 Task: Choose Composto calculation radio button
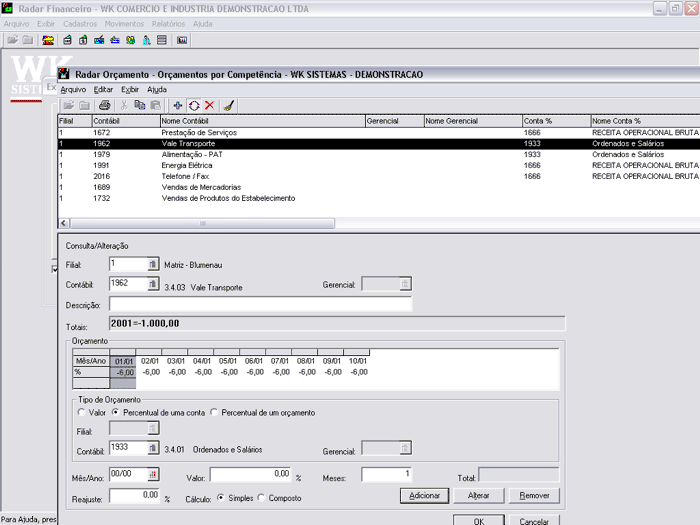point(262,497)
